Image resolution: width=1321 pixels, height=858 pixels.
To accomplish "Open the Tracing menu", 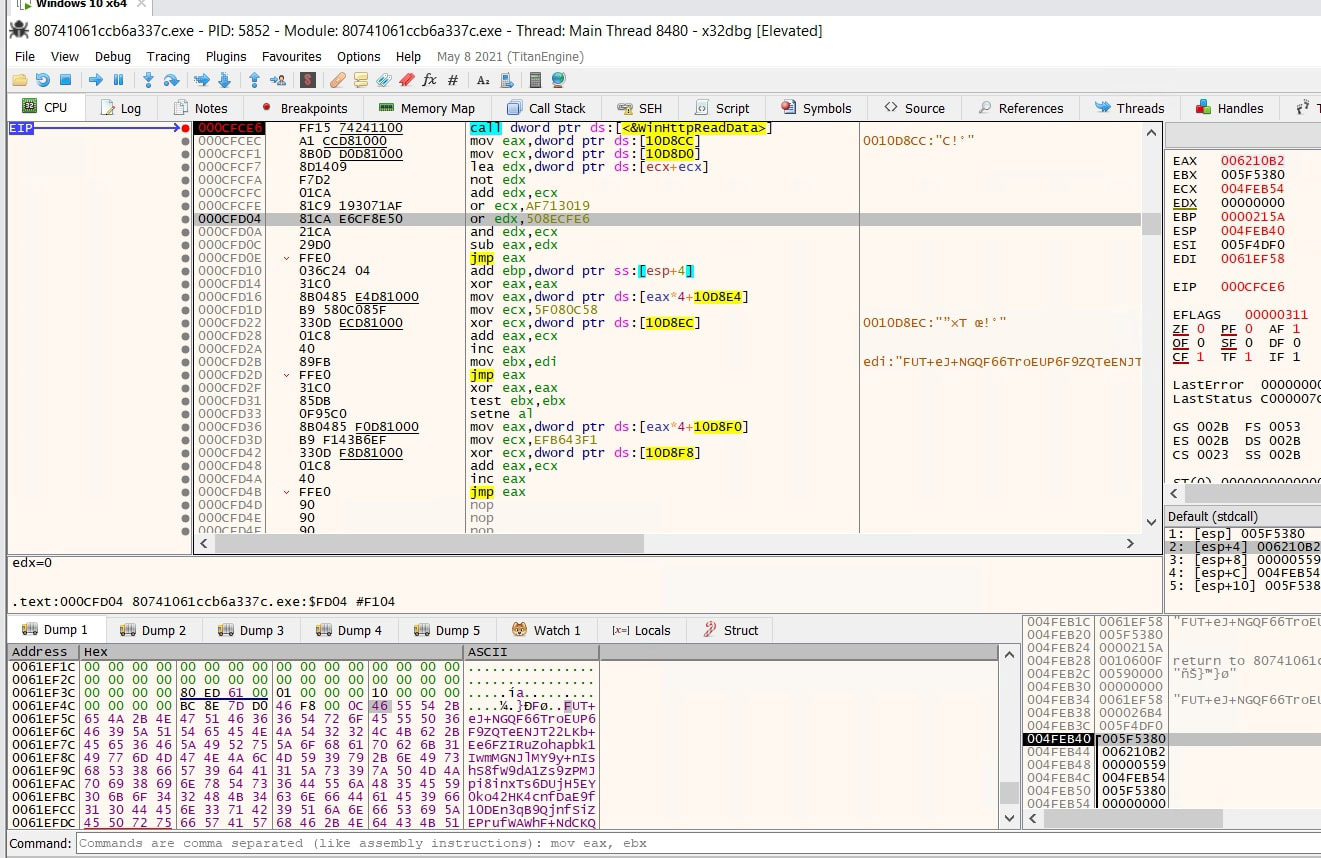I will [x=168, y=56].
